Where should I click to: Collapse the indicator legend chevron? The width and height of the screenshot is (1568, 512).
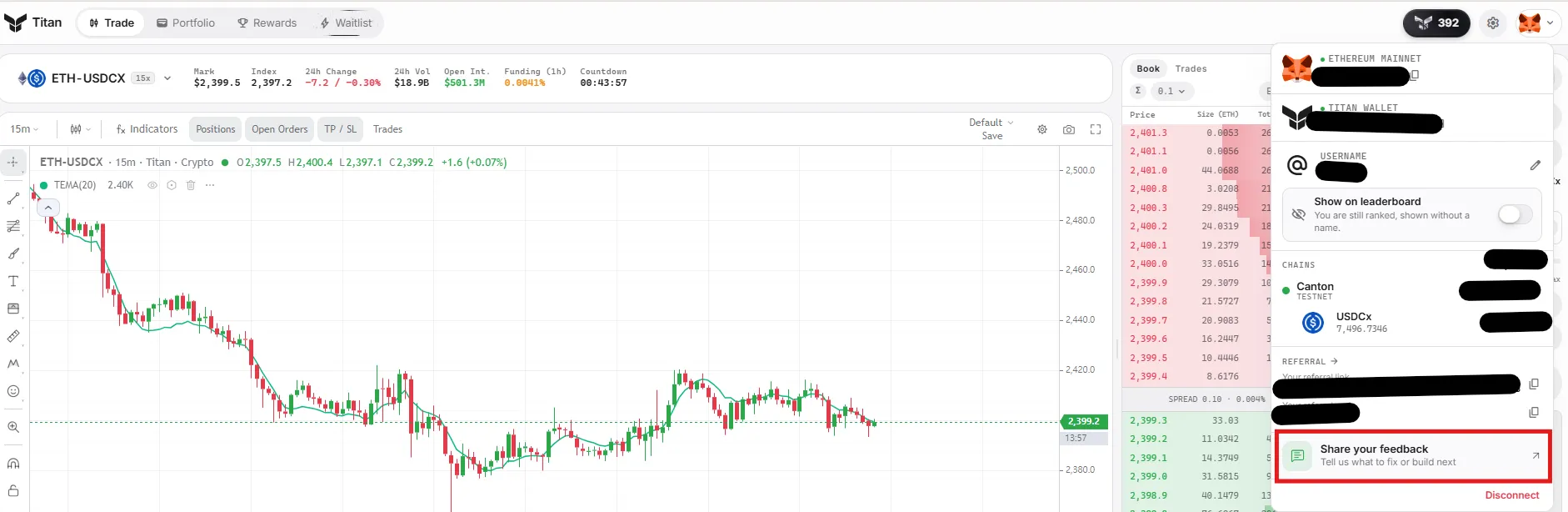48,208
